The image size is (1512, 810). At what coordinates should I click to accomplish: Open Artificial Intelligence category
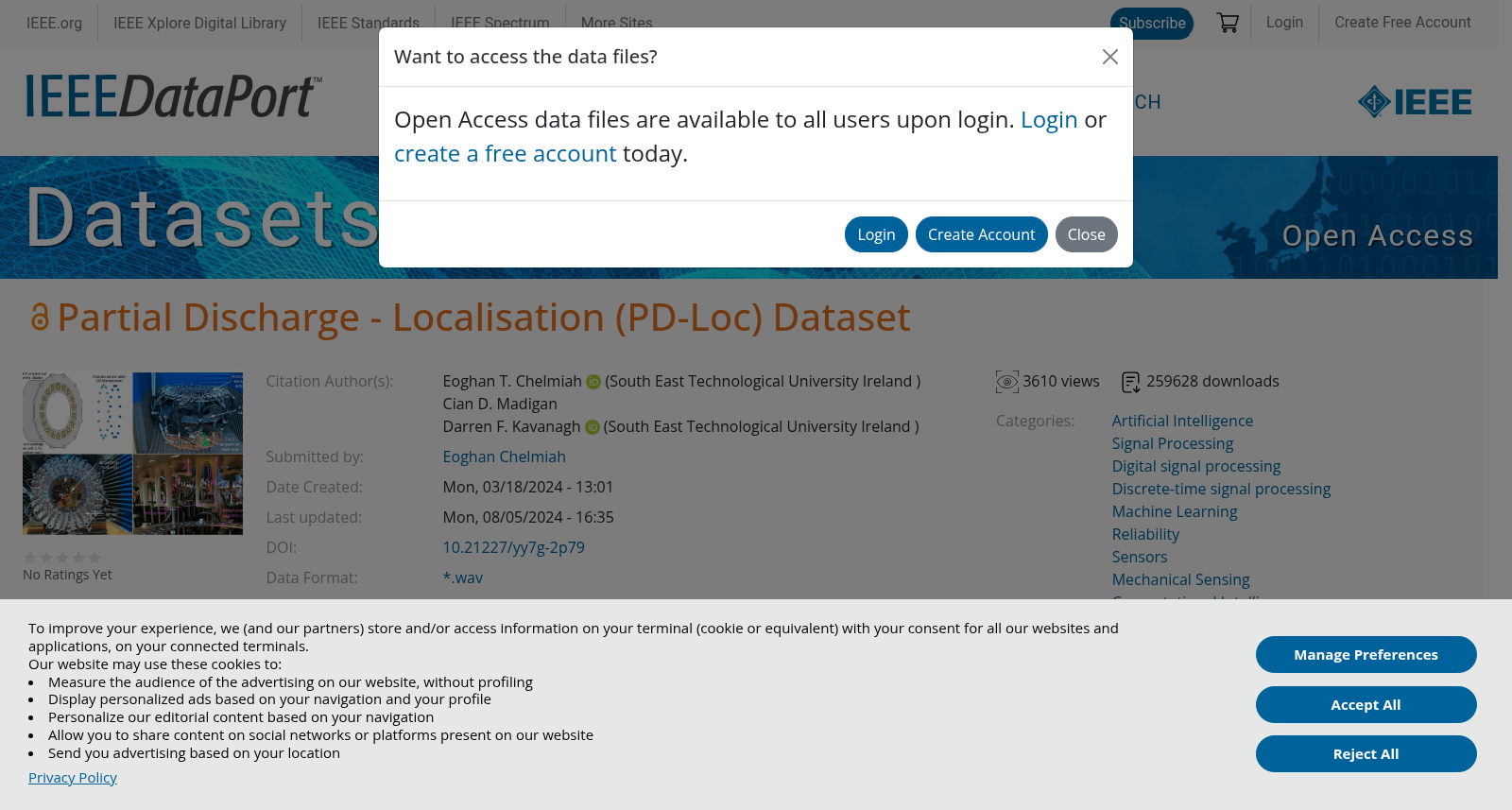1182,422
